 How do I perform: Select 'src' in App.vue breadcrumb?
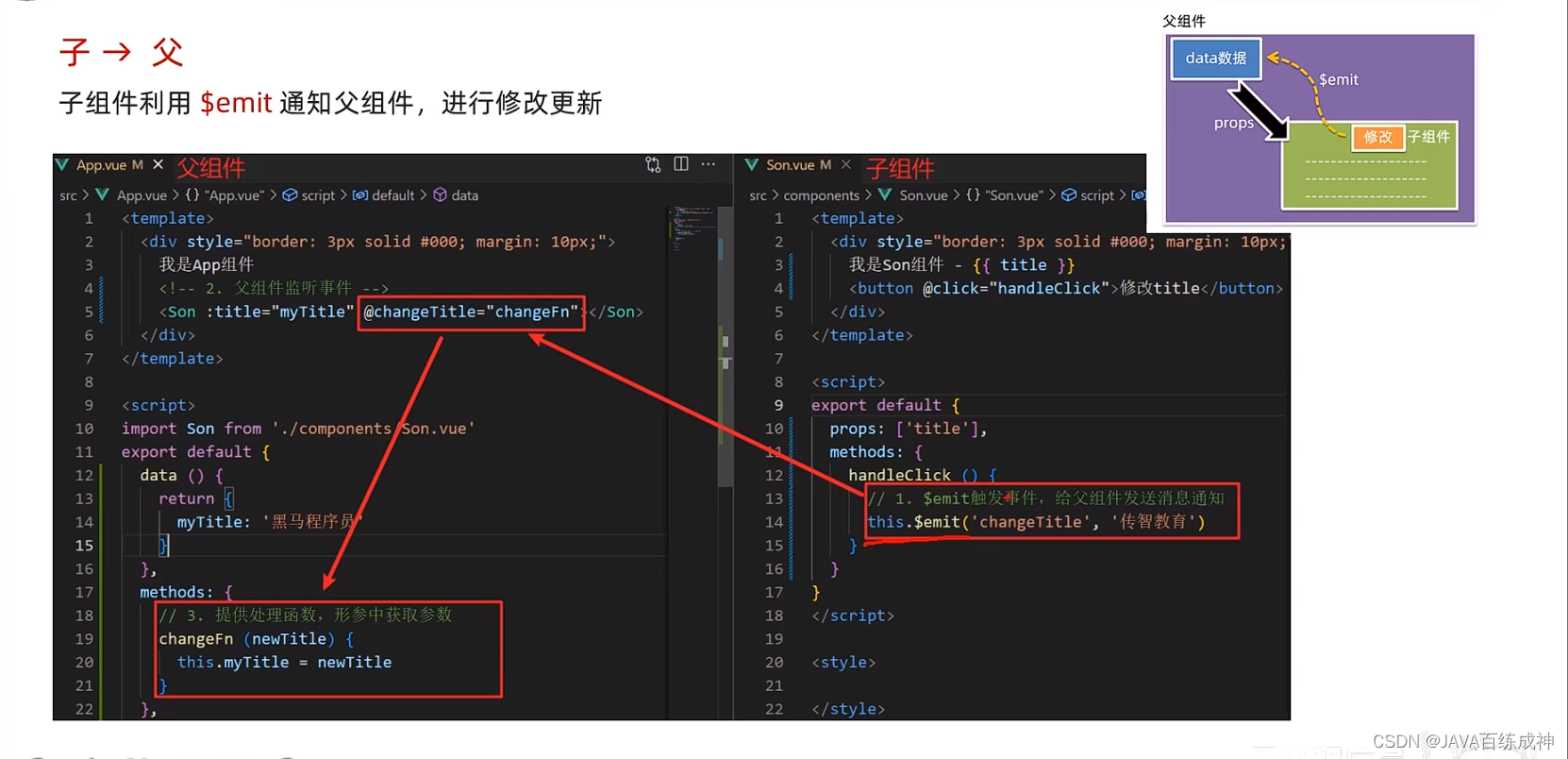(68, 195)
